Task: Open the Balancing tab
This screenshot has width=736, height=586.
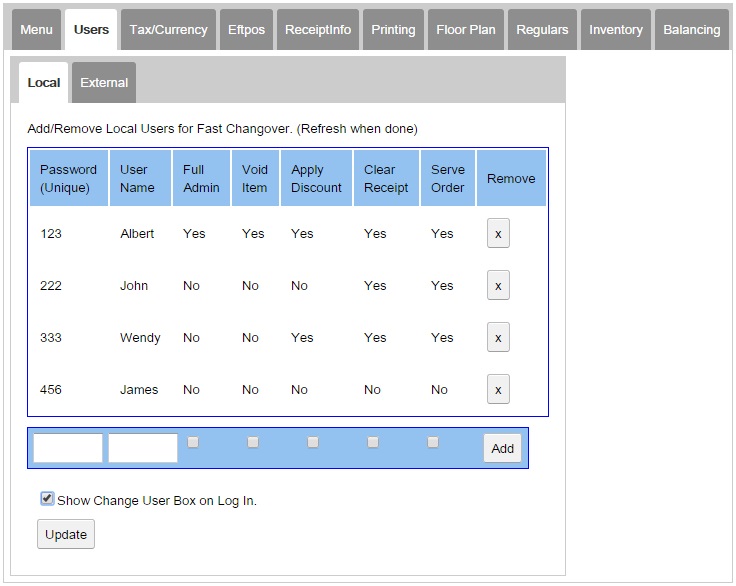Action: 691,30
